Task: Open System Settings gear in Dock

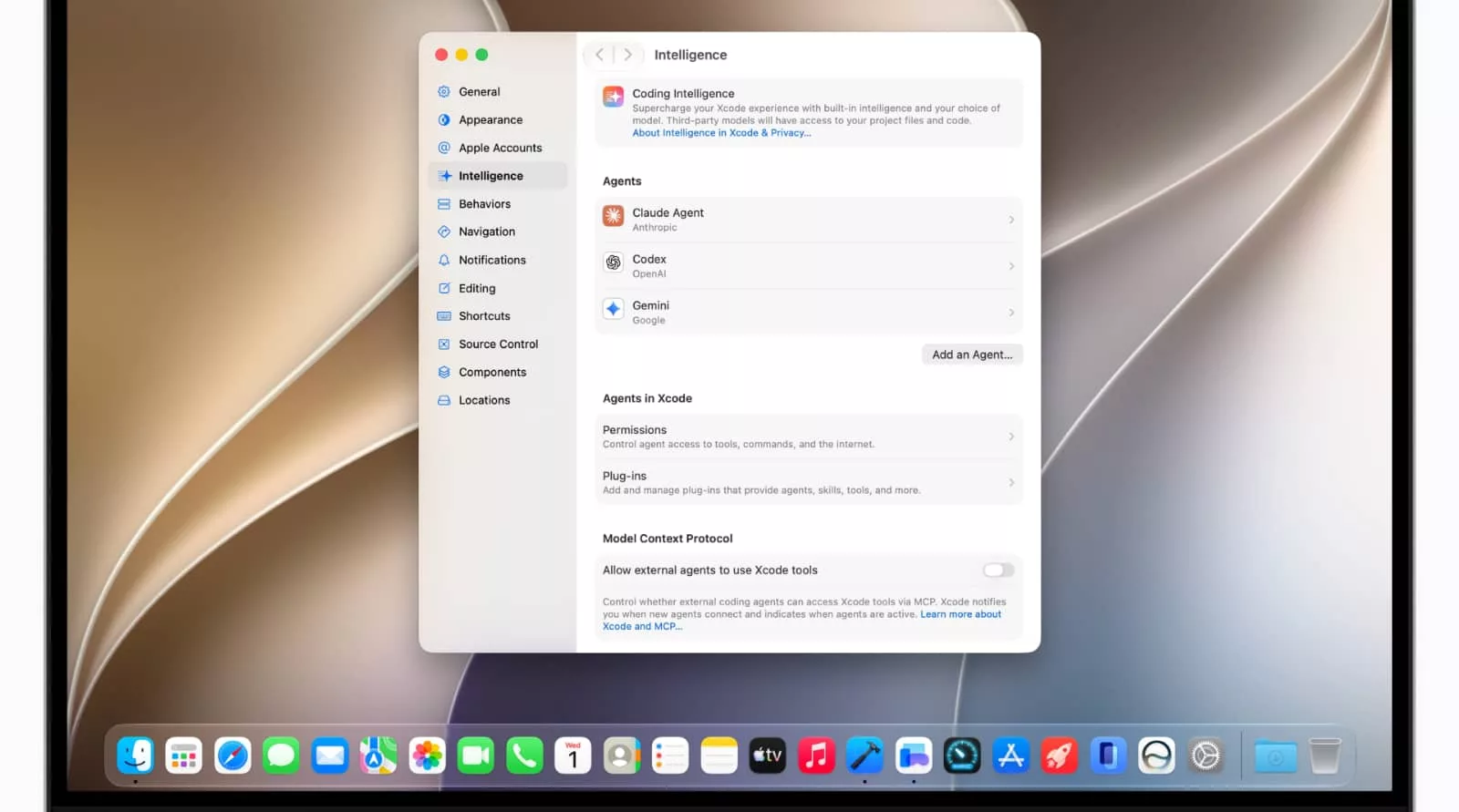Action: [x=1205, y=755]
